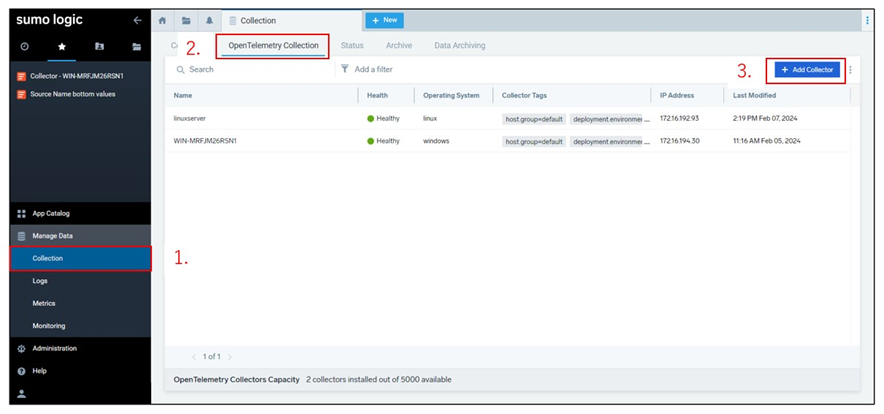The height and width of the screenshot is (414, 884).
Task: Sort by IP Address column header
Action: (677, 96)
